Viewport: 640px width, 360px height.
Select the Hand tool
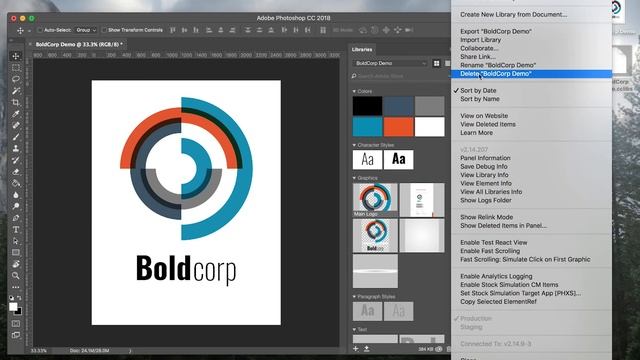tap(16, 264)
